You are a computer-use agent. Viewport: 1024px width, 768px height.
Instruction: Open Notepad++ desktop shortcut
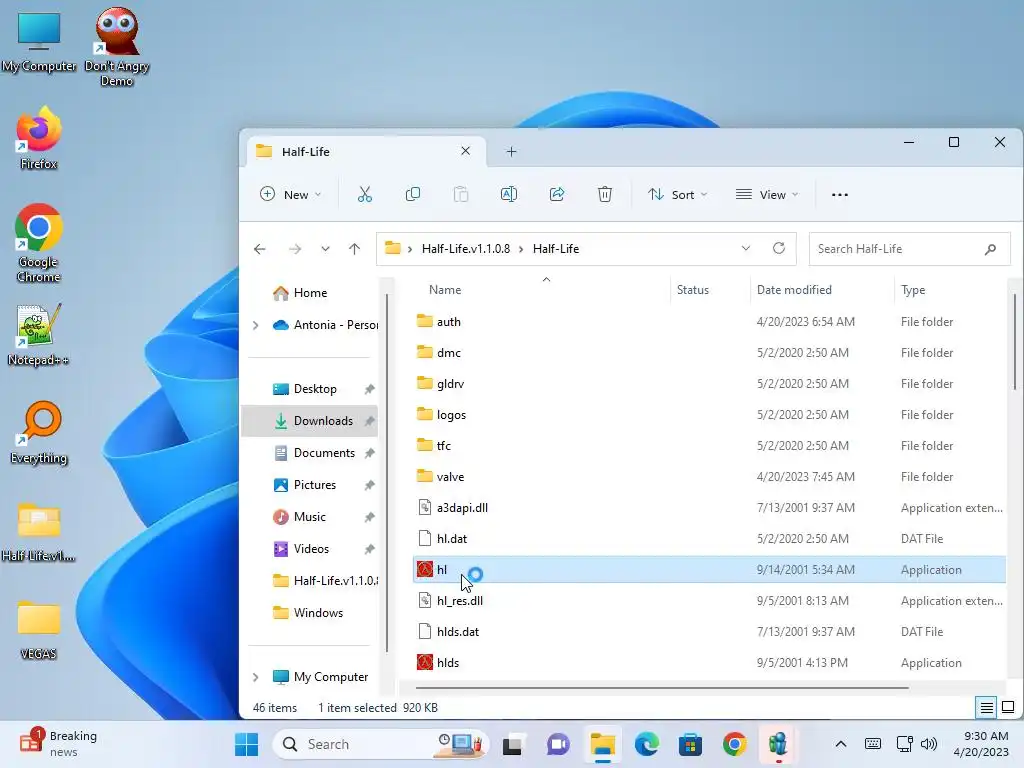click(39, 335)
